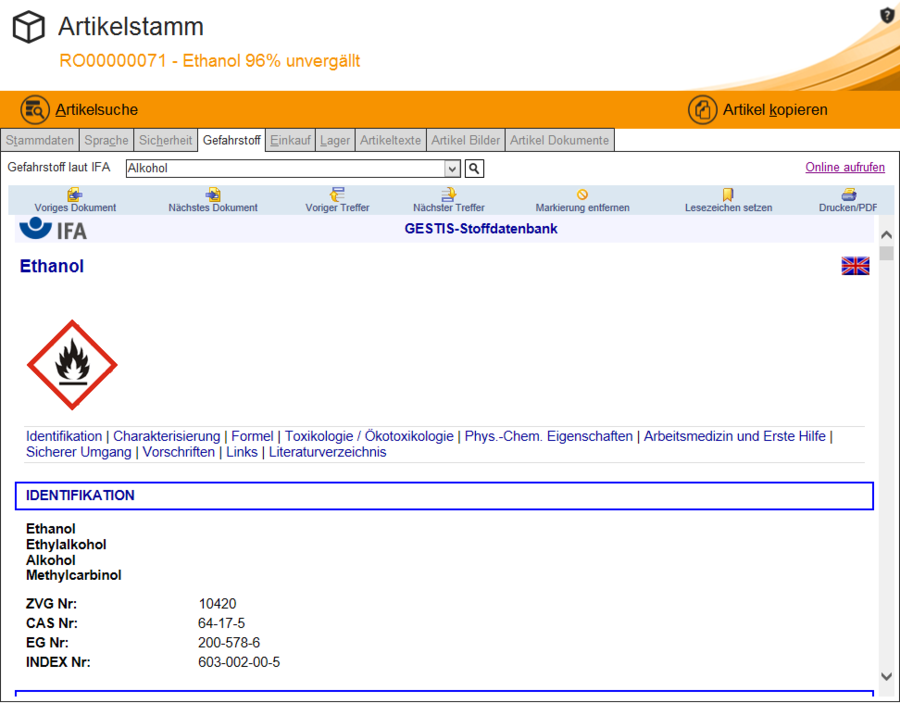The width and height of the screenshot is (900, 703).
Task: Open the Gefahrstoff laut IFA dropdown arrow
Action: (x=452, y=168)
